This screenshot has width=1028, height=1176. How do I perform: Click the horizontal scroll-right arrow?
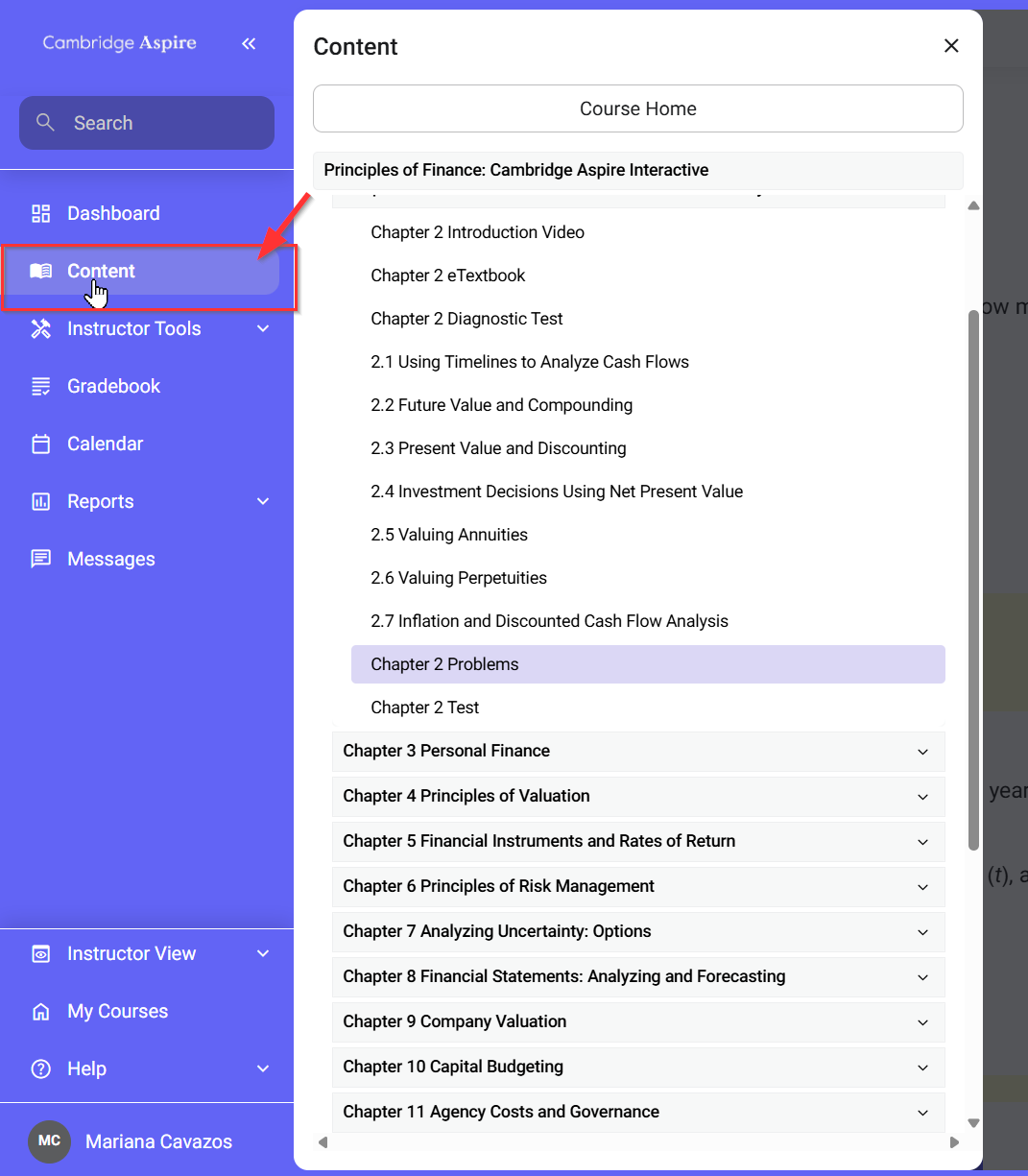pos(954,1142)
